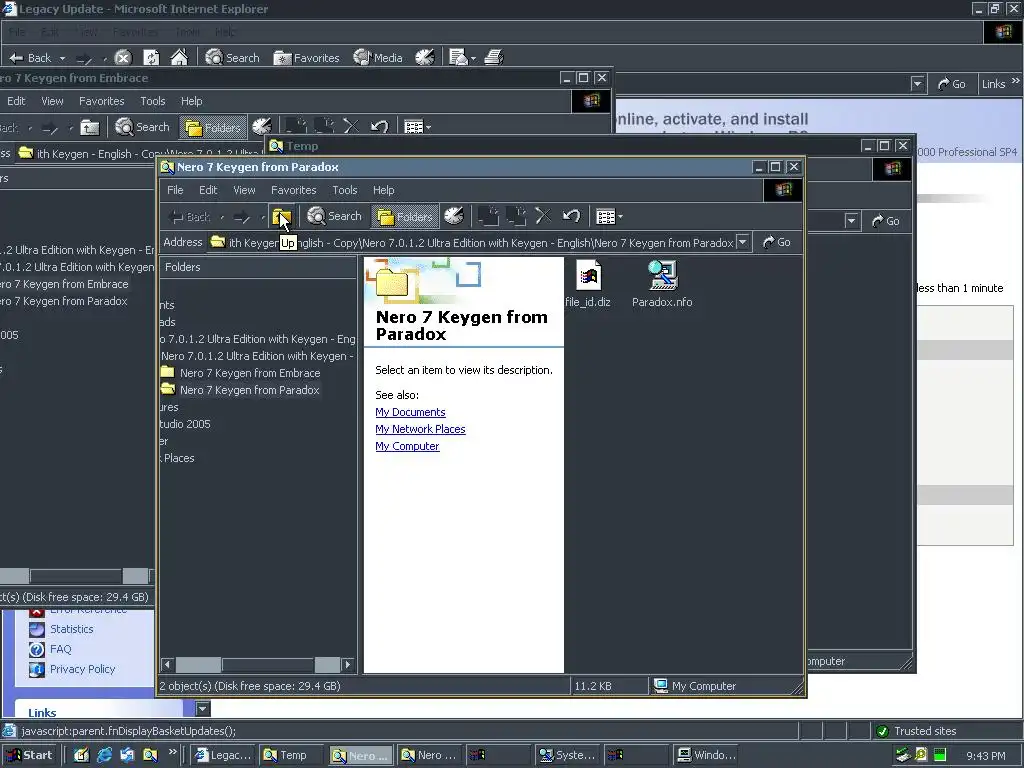Click grayed Forward arrow in Paradox window

pyautogui.click(x=242, y=217)
